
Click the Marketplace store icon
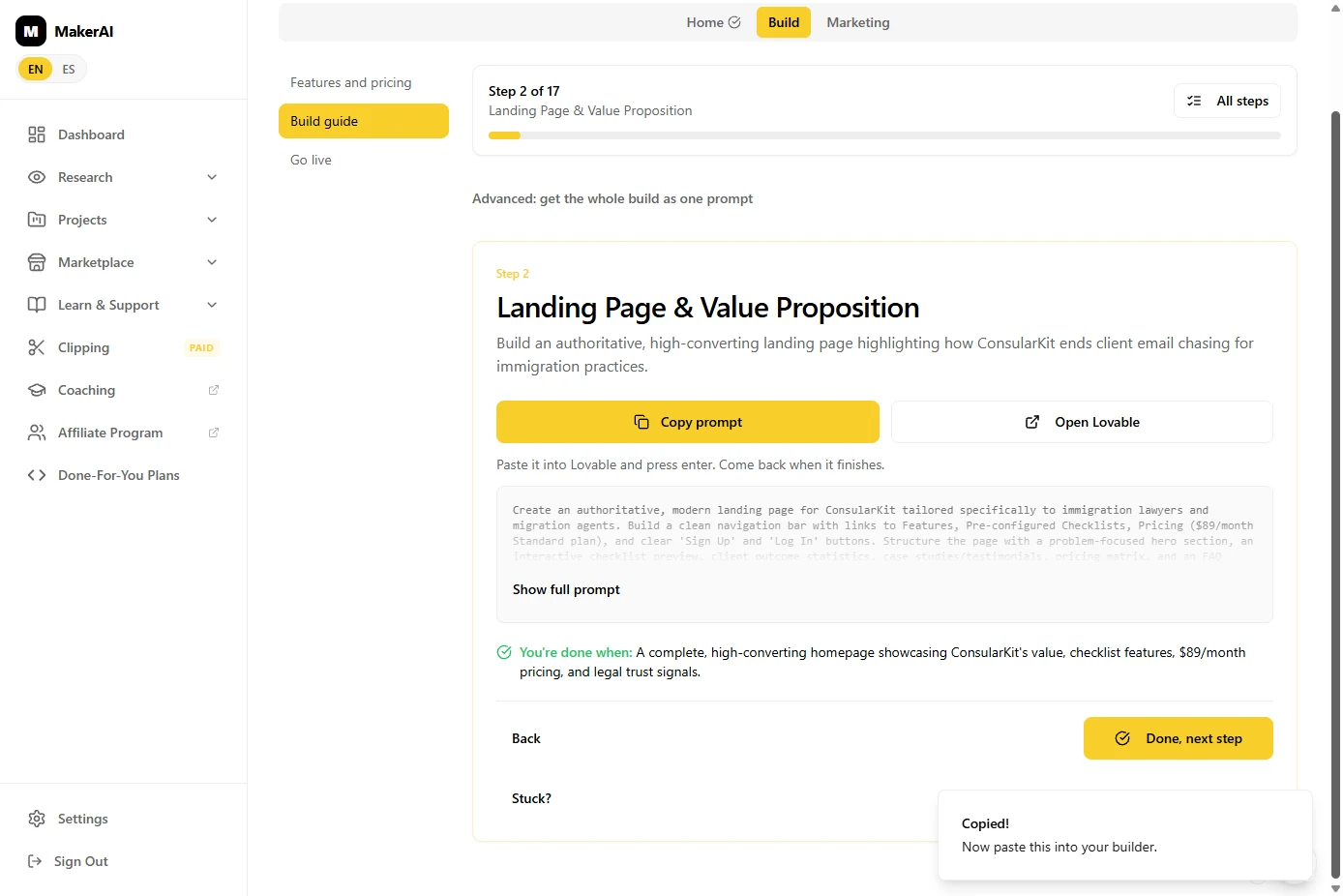tap(37, 262)
